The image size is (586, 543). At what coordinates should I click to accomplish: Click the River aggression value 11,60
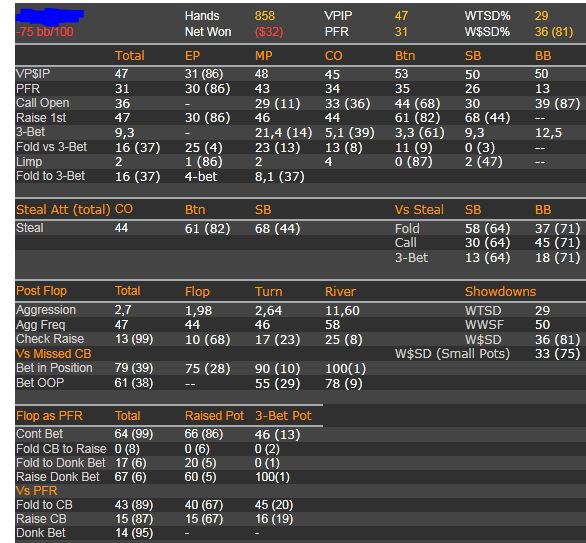coord(342,311)
